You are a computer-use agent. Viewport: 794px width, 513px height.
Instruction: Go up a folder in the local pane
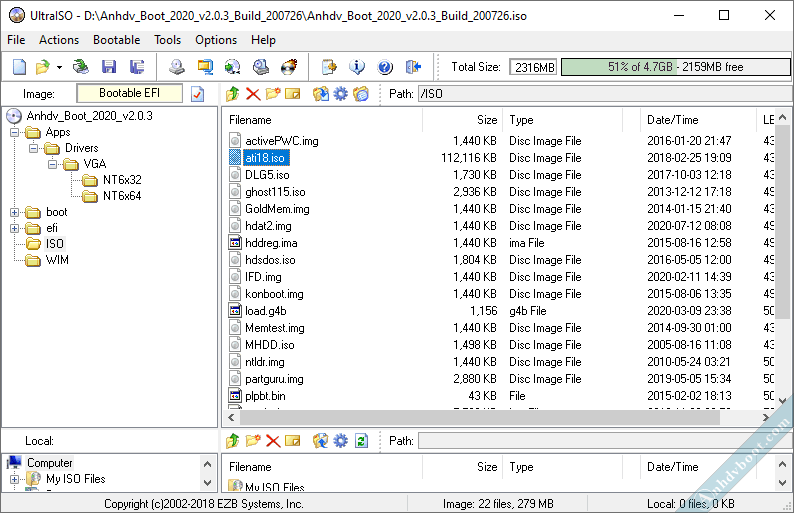[x=232, y=441]
